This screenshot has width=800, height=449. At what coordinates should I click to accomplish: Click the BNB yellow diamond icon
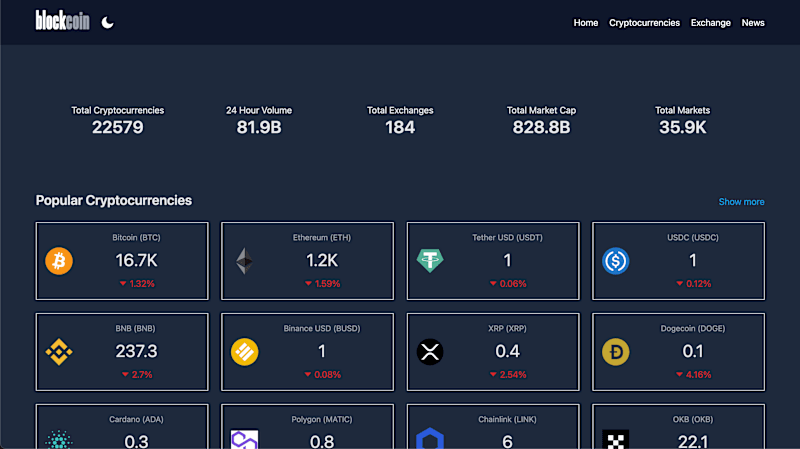click(x=59, y=352)
